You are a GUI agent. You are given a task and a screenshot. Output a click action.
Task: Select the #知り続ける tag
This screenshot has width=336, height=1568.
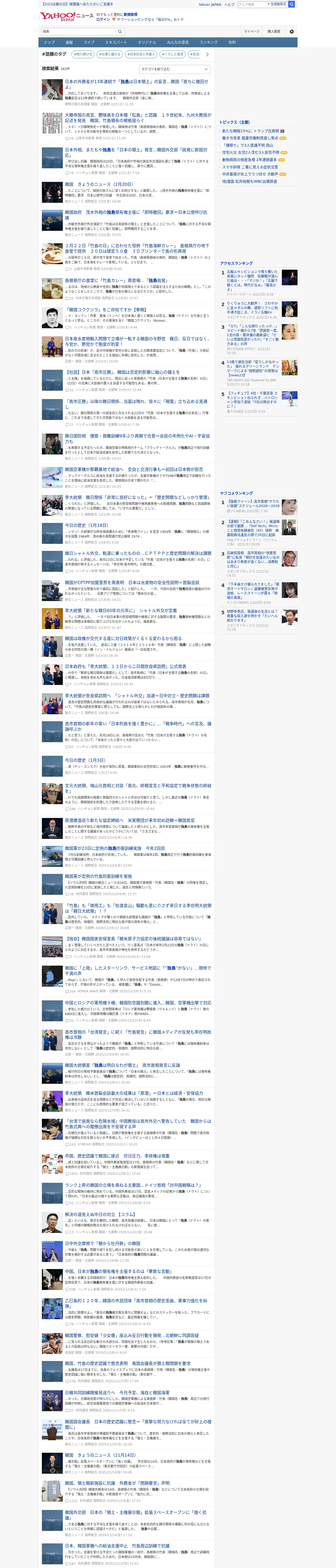tap(83, 54)
